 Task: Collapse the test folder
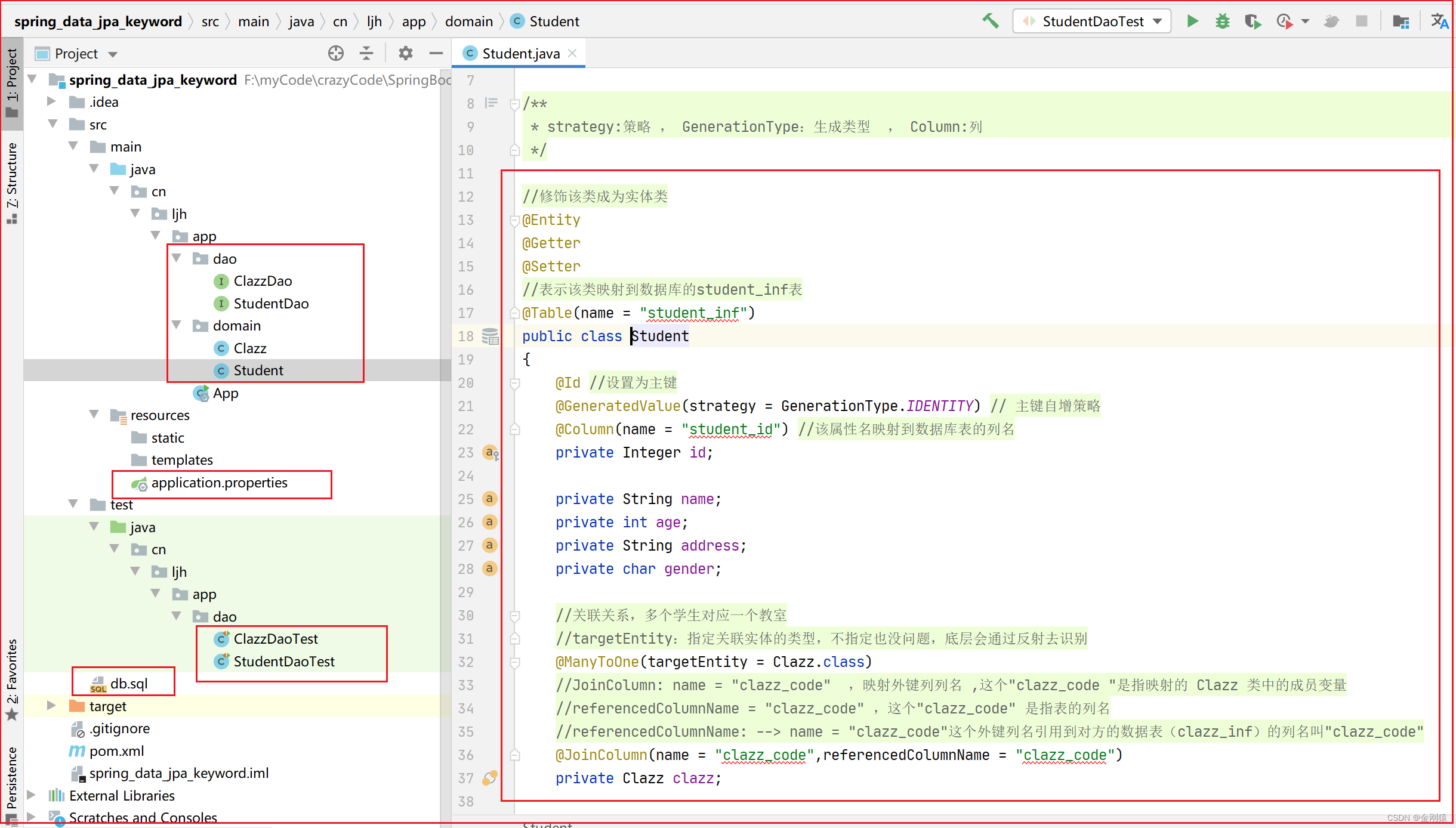point(73,504)
